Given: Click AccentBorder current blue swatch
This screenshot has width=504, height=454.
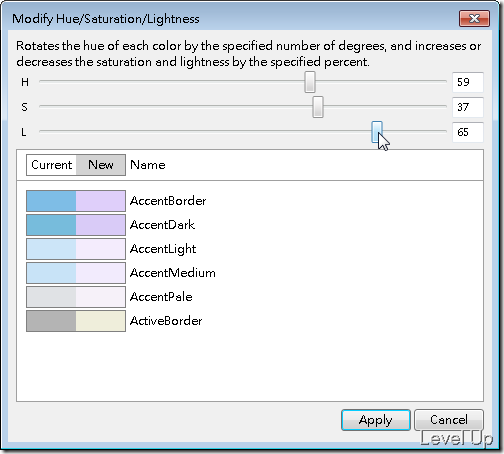Looking at the screenshot, I should tap(51, 201).
